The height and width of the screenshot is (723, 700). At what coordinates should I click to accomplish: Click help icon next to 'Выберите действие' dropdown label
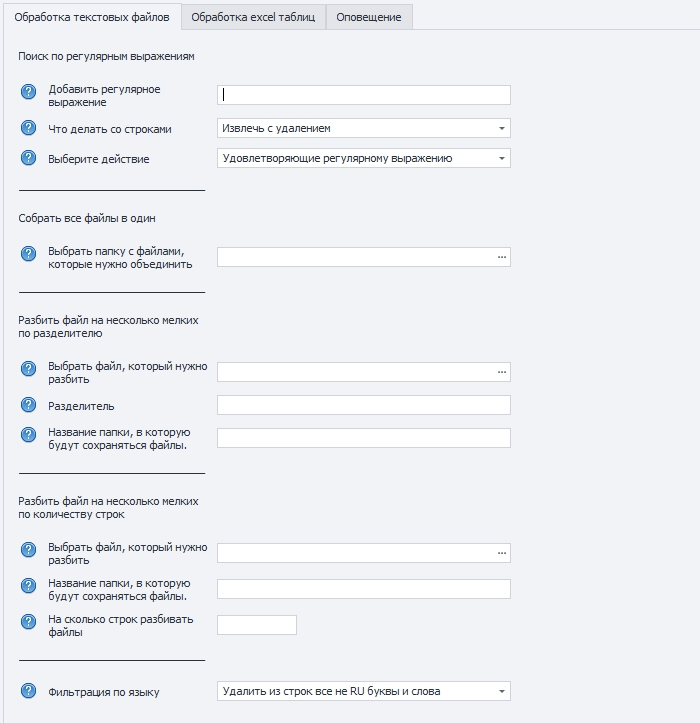[28, 158]
